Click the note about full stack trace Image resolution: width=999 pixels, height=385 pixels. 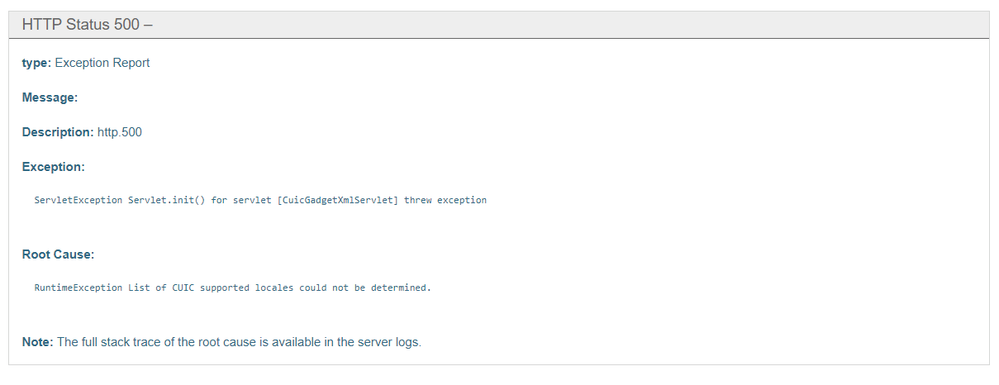coord(222,342)
